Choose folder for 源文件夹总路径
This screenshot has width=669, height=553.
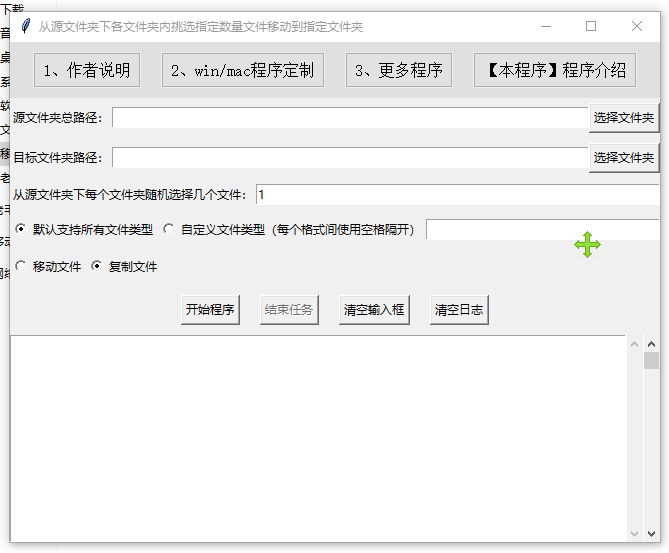click(624, 118)
